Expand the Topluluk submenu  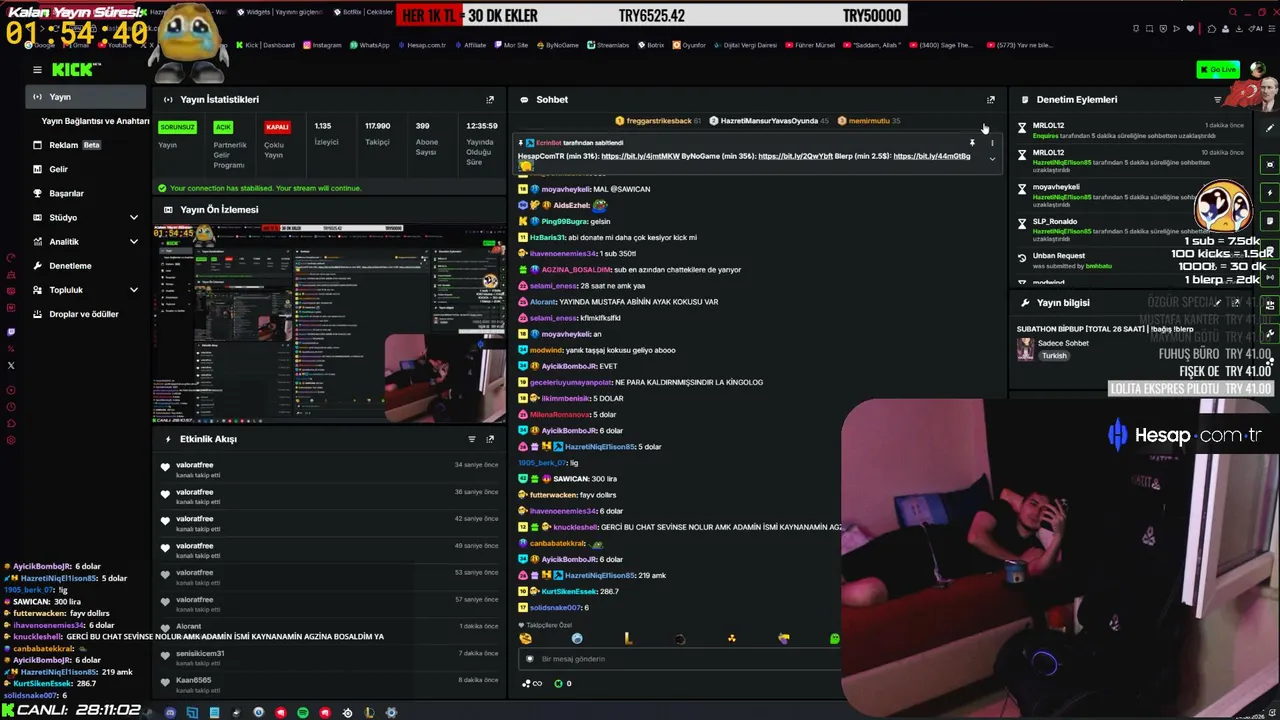pos(134,290)
